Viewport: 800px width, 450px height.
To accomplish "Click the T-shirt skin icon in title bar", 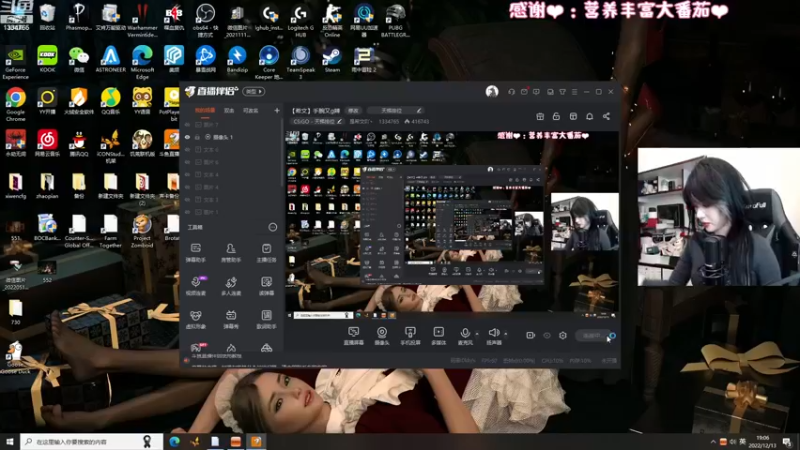I will pos(562,92).
